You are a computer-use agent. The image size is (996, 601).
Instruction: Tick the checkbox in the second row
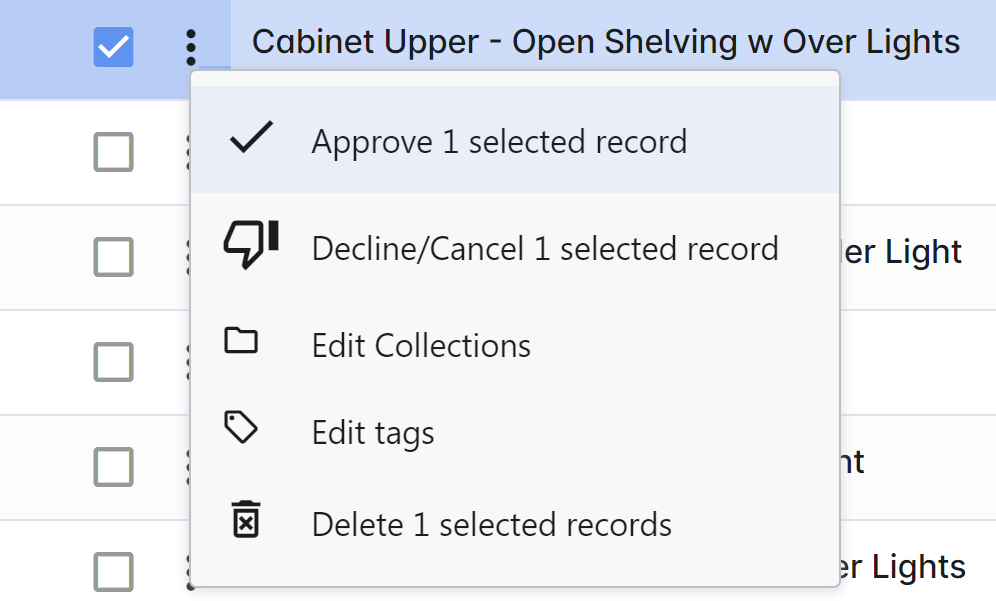tap(113, 152)
